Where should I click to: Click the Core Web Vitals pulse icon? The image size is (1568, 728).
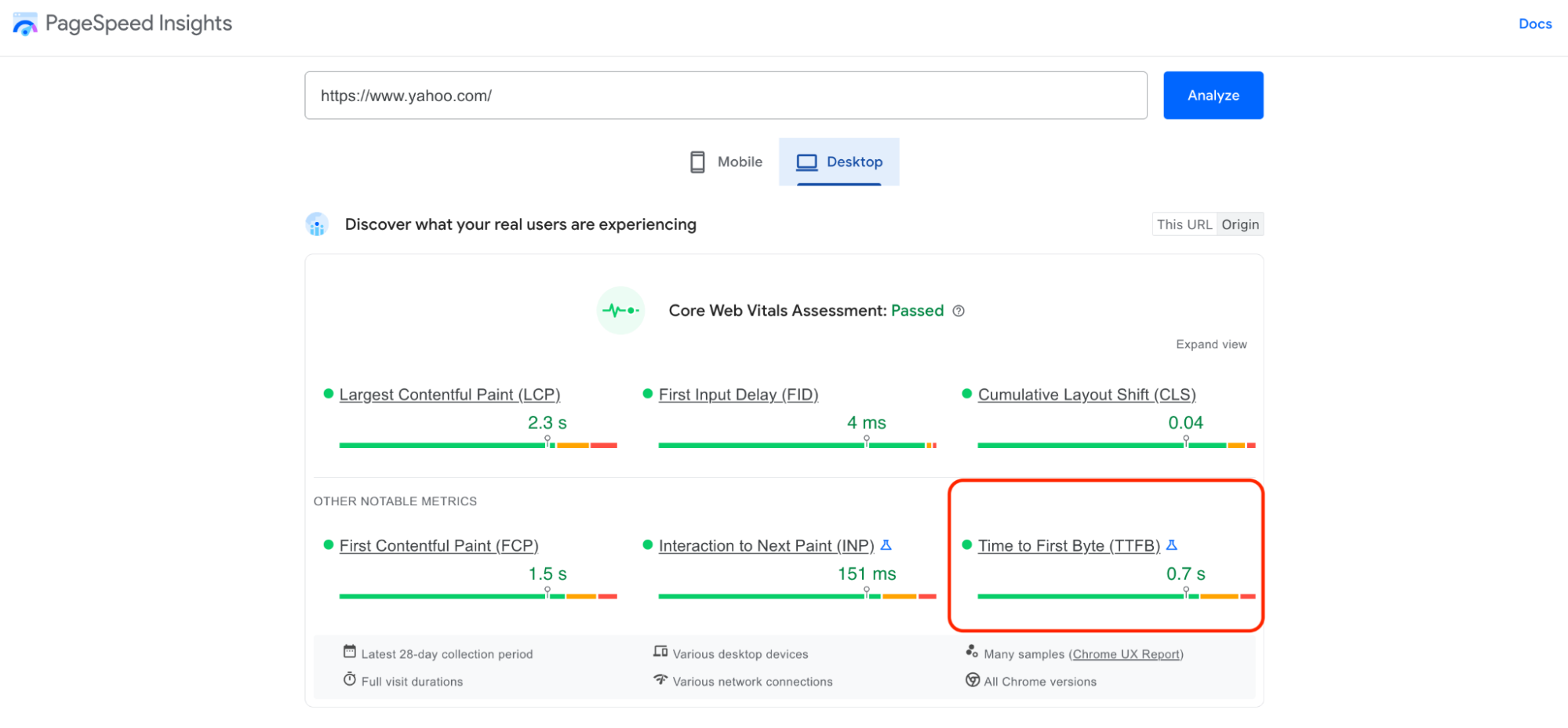(x=620, y=311)
